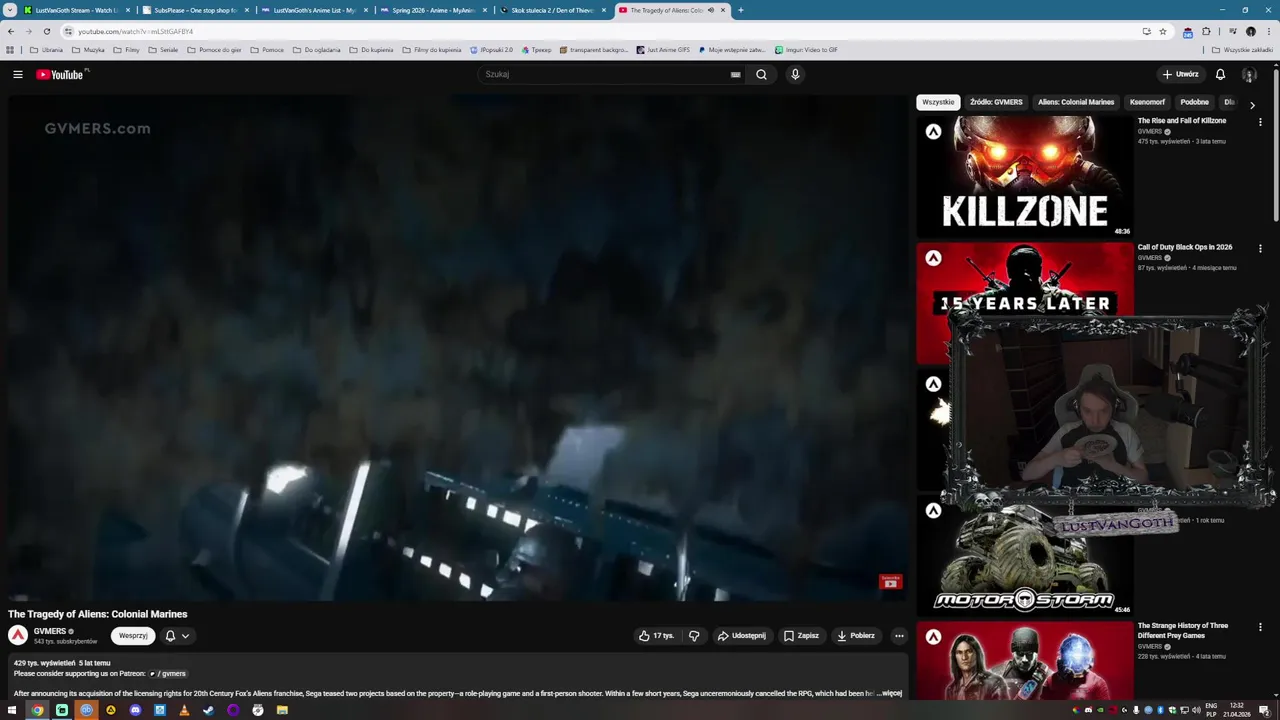
Task: Open YouTube notifications bell
Action: (x=1220, y=74)
